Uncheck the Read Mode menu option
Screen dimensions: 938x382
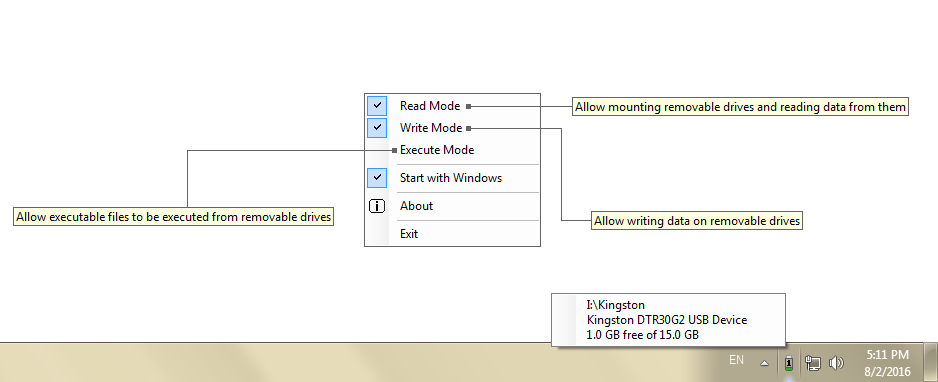coord(453,106)
